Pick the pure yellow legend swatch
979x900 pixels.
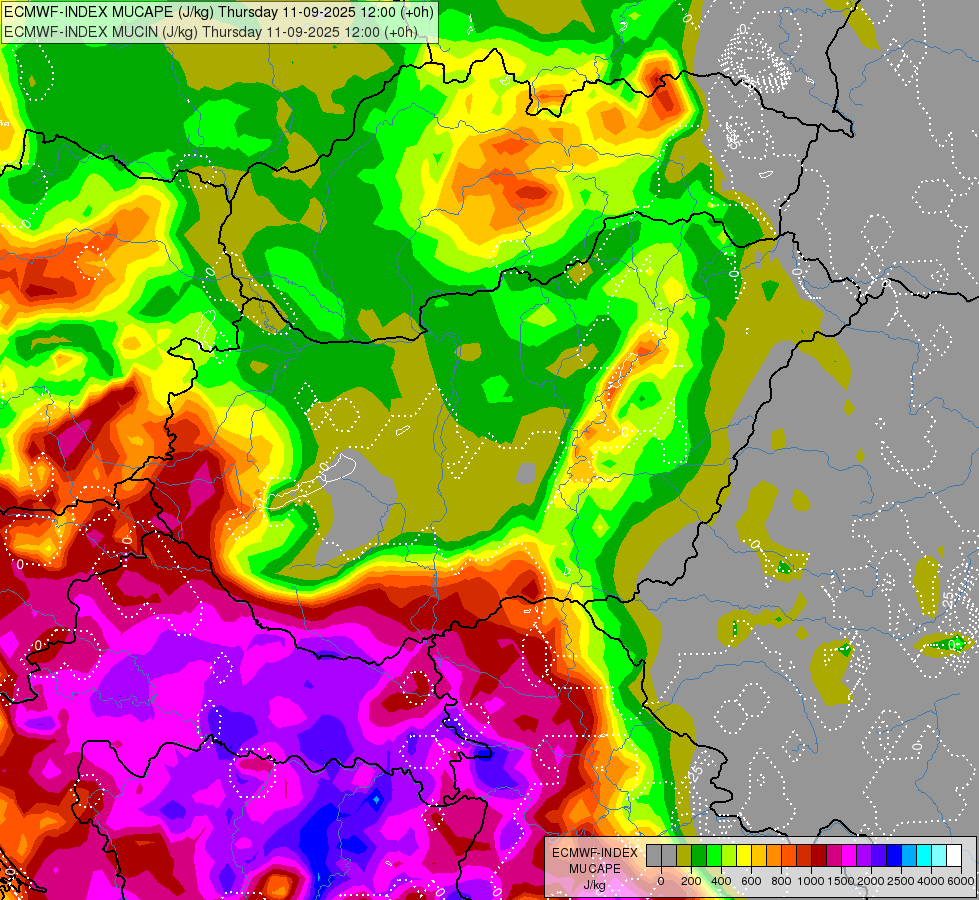(744, 855)
